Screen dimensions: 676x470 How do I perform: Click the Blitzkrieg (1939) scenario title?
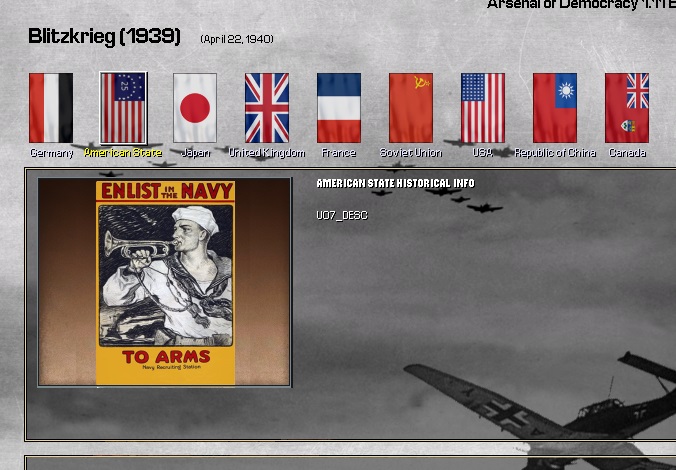pyautogui.click(x=104, y=37)
